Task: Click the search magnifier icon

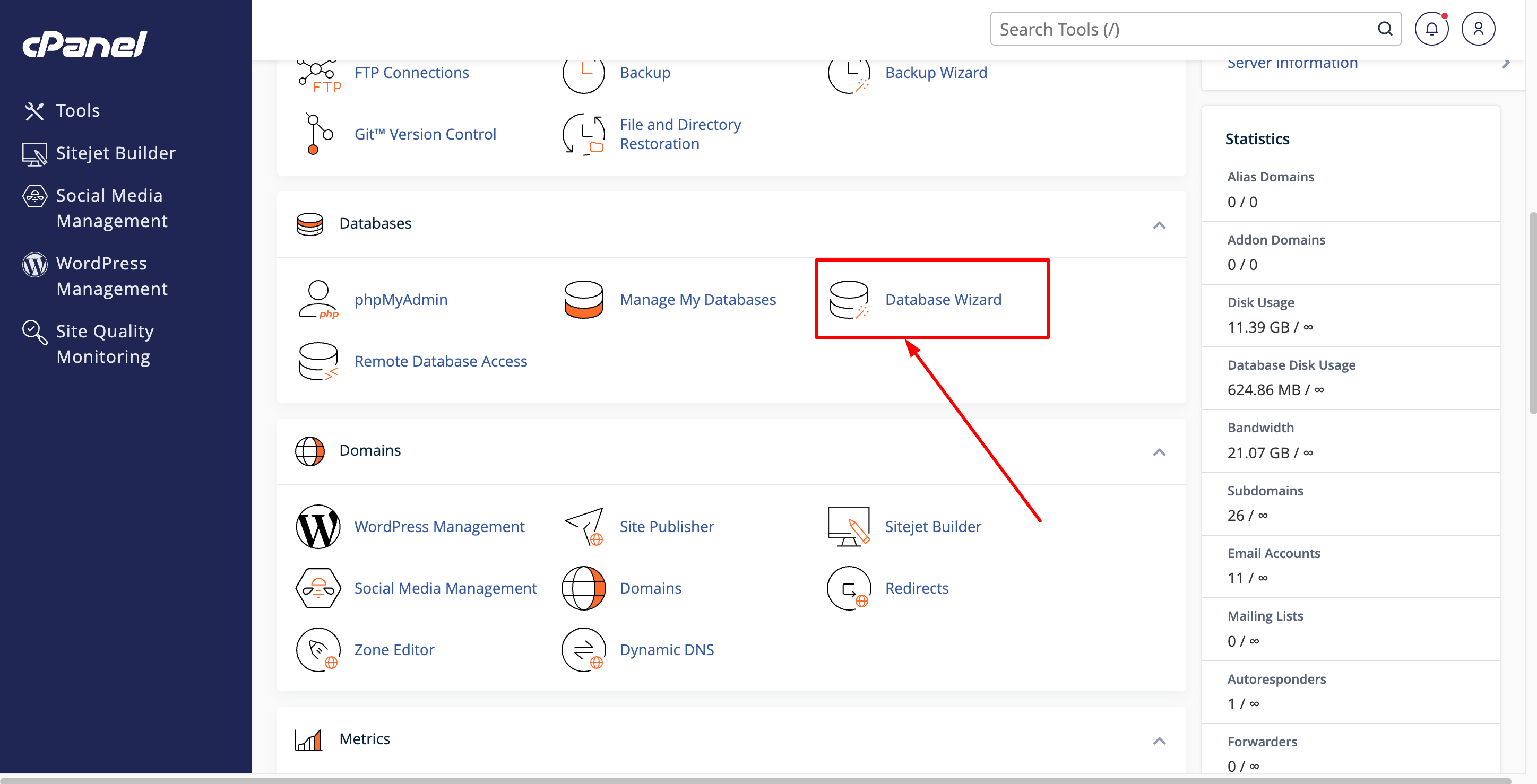Action: [1384, 29]
